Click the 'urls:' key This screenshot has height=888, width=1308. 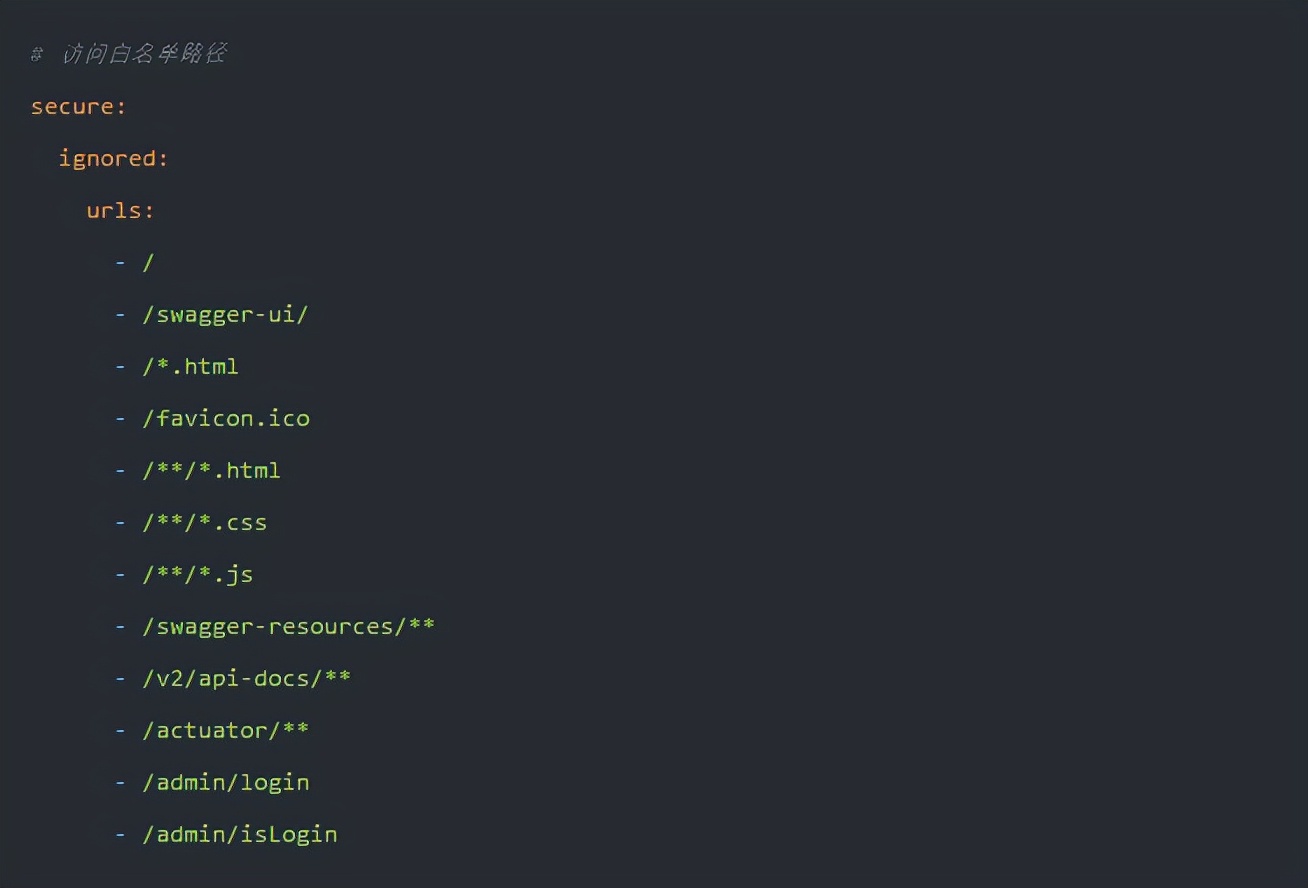pos(120,210)
